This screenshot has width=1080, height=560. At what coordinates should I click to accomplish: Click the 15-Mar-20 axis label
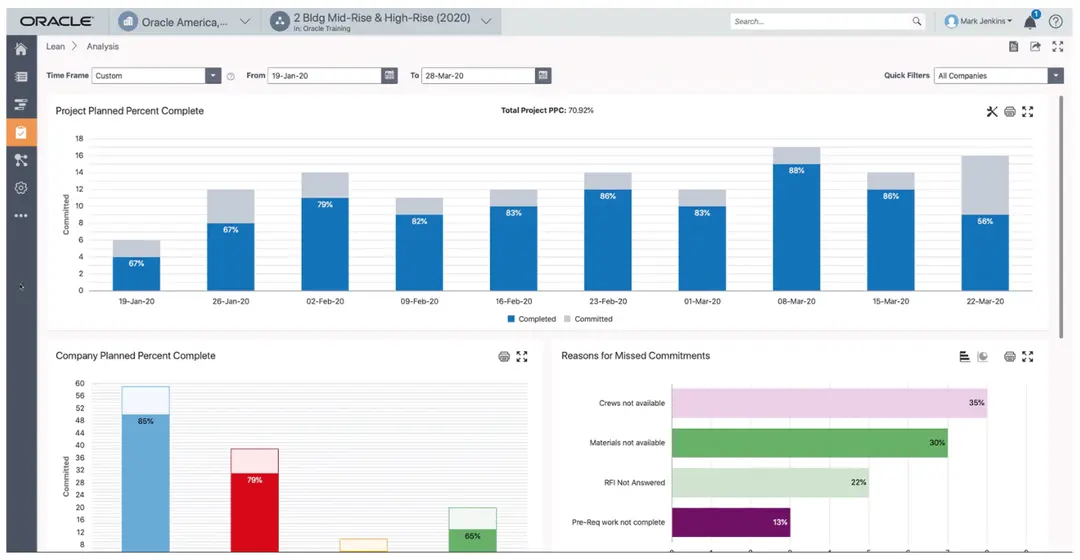[x=891, y=302]
